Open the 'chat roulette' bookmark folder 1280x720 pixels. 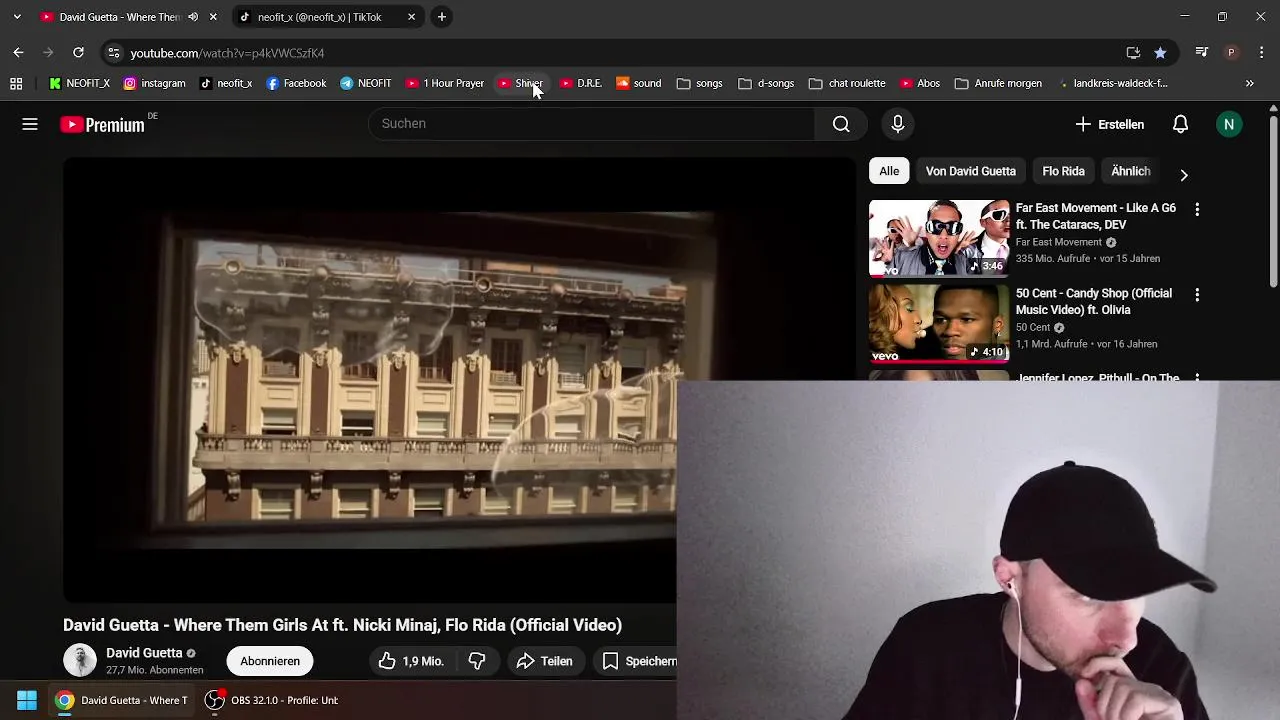coord(848,84)
